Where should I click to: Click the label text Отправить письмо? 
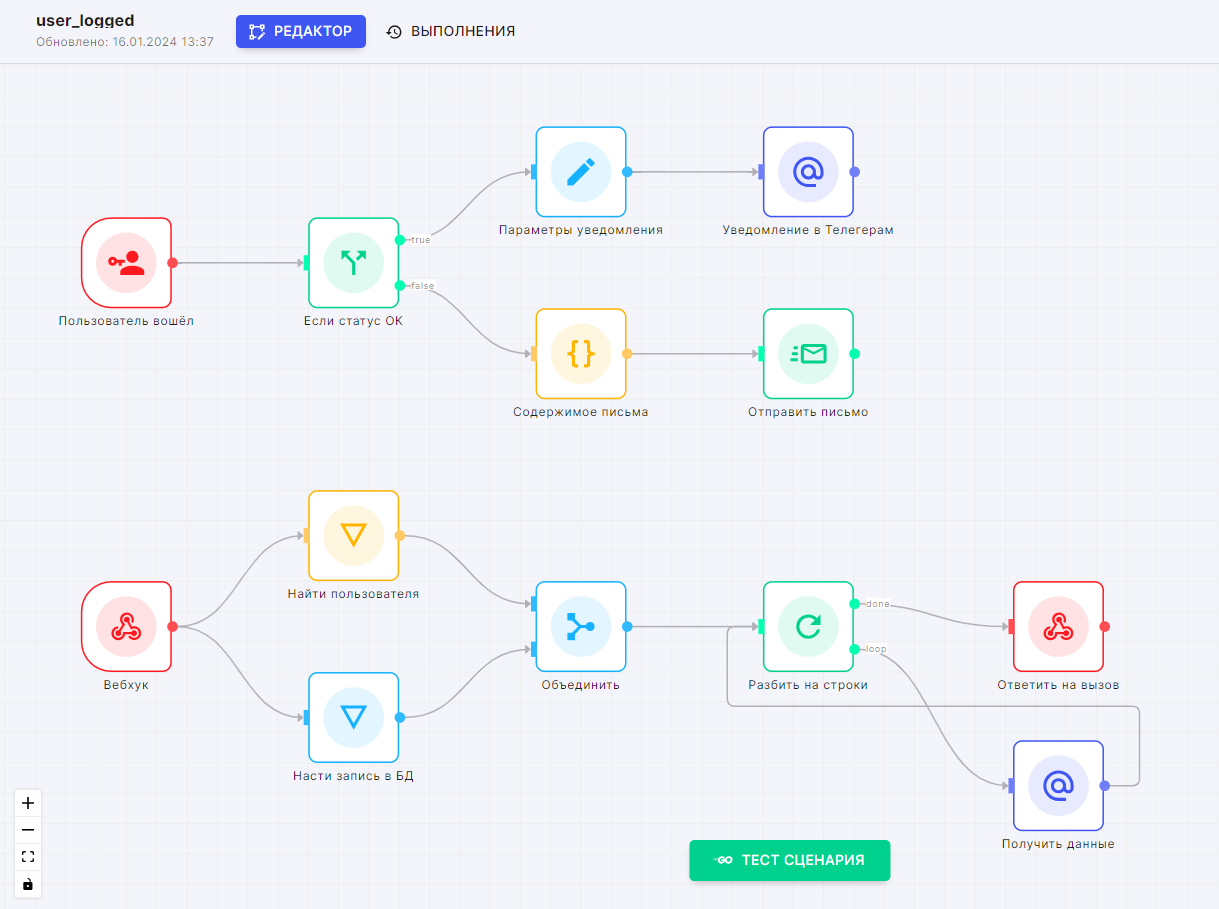point(808,412)
